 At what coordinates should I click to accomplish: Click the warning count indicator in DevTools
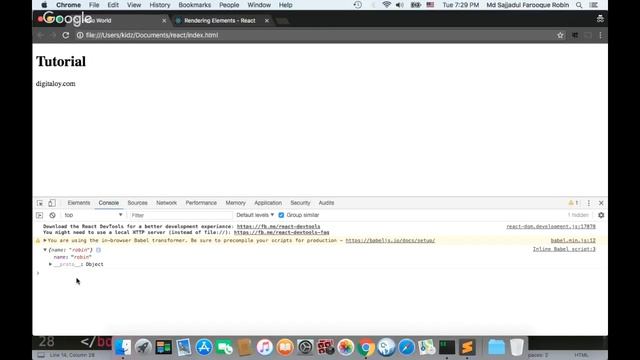(x=573, y=203)
